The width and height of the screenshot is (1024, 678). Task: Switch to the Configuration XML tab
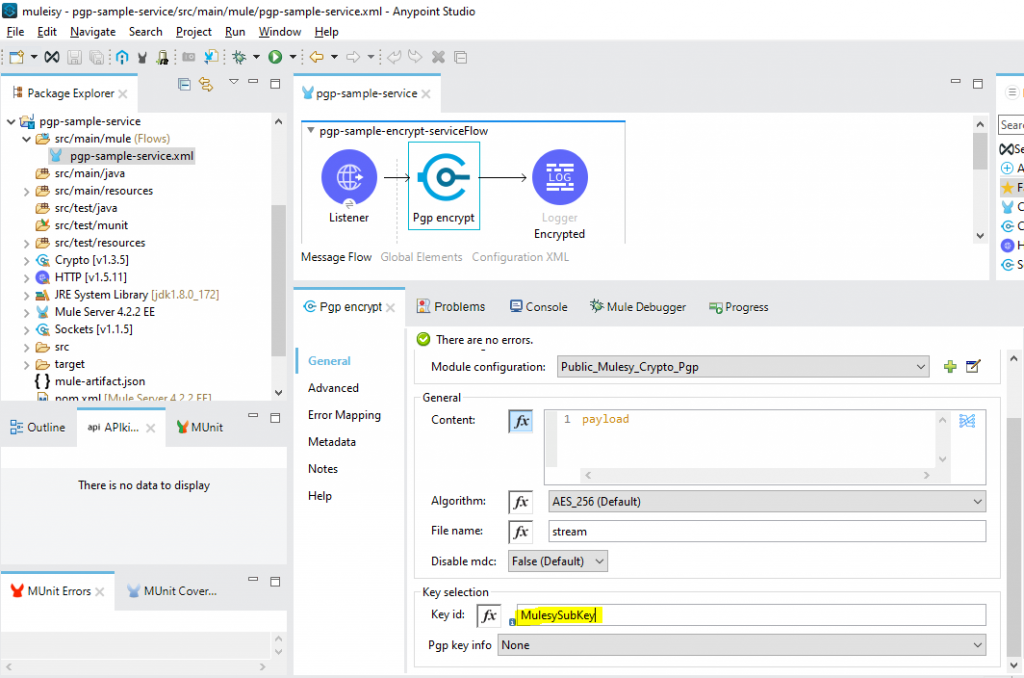[x=520, y=256]
